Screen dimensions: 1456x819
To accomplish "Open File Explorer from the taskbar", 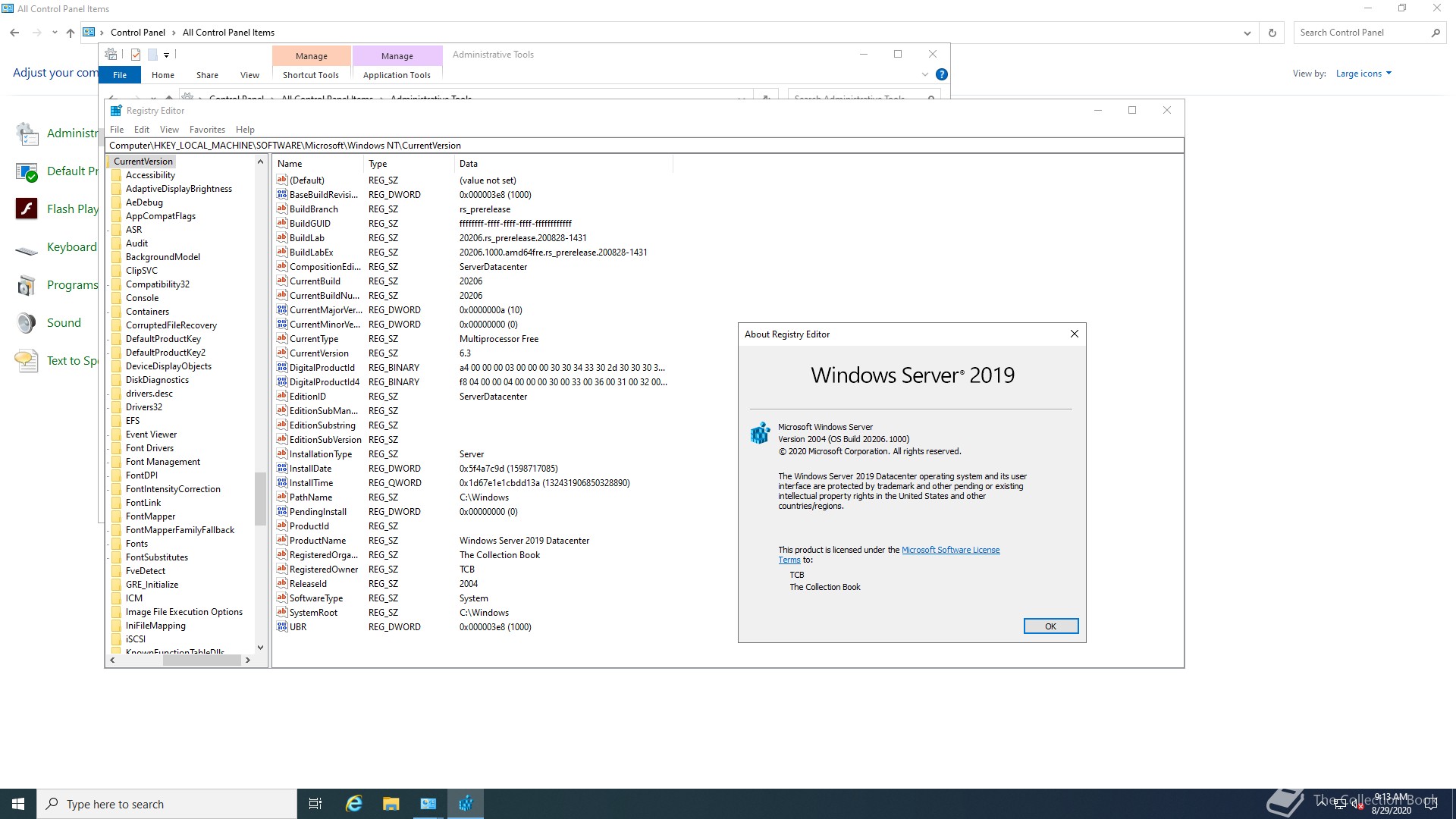I will 391,804.
